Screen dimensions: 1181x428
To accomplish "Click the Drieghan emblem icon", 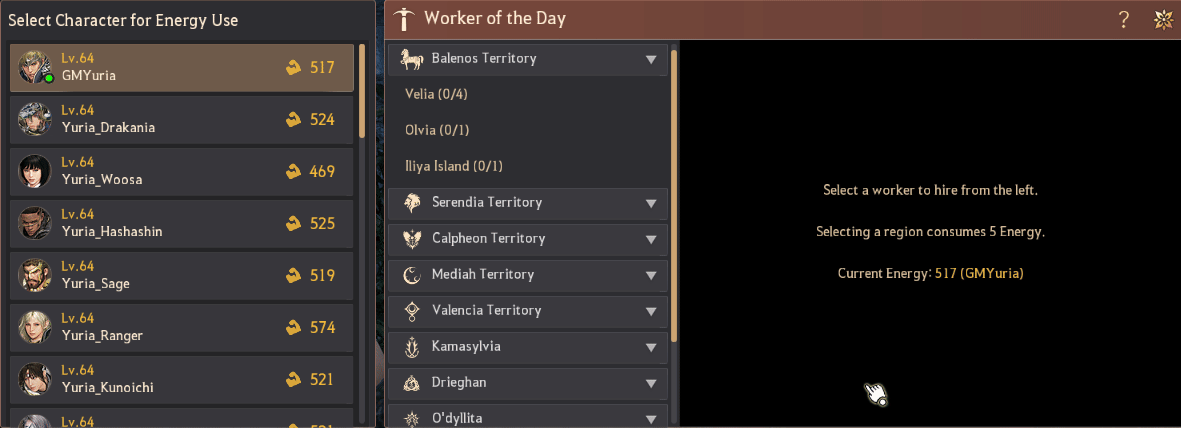I will (x=412, y=383).
